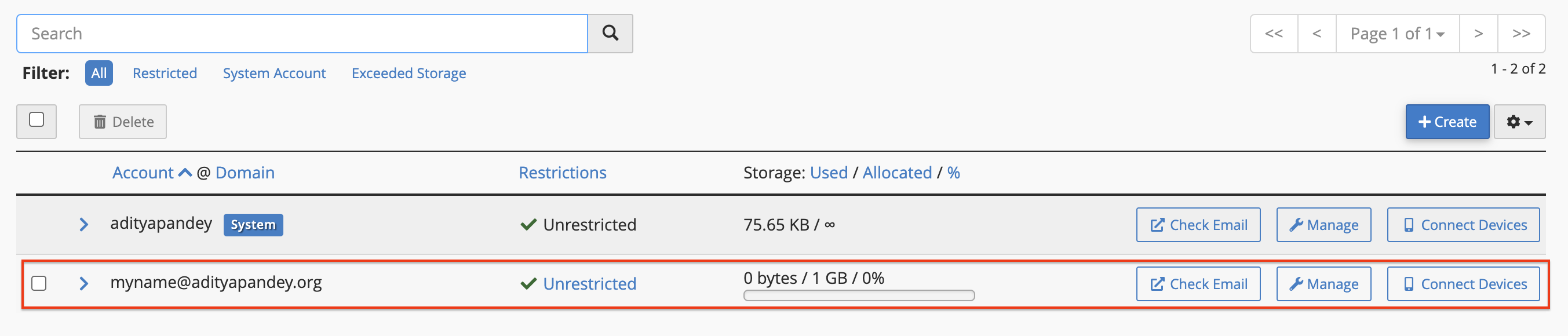Open the gear settings dropdown
This screenshot has width=1568, height=336.
[1519, 122]
